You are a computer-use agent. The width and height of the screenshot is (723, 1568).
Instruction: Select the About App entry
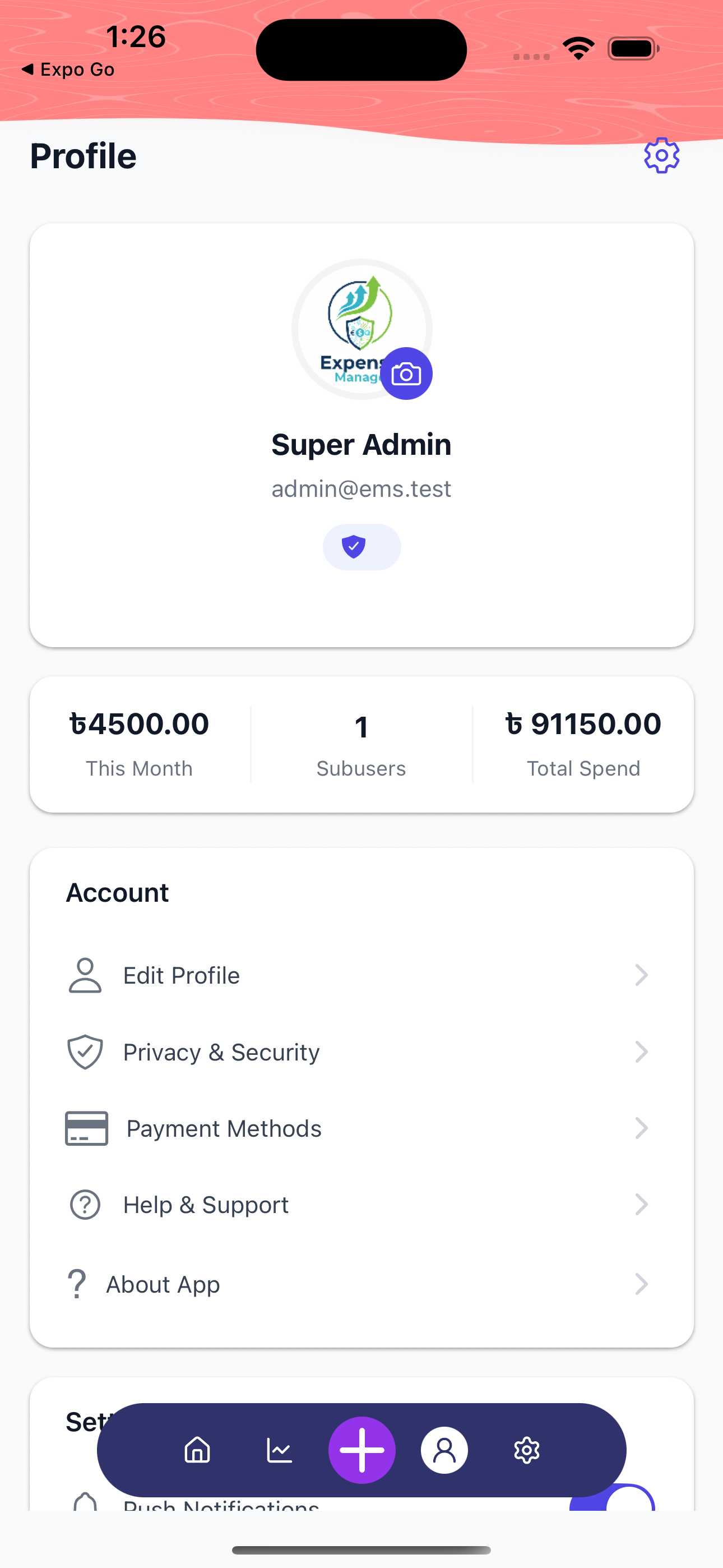(163, 1284)
